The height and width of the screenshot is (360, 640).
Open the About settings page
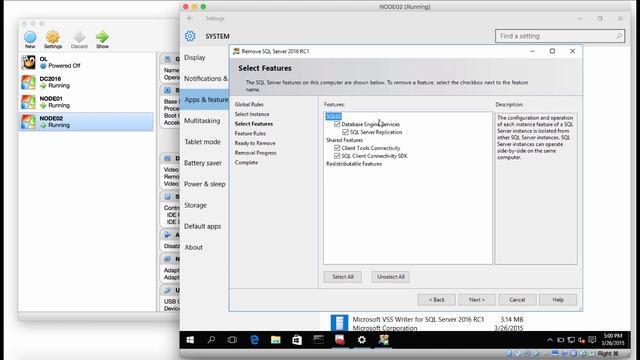tap(193, 247)
